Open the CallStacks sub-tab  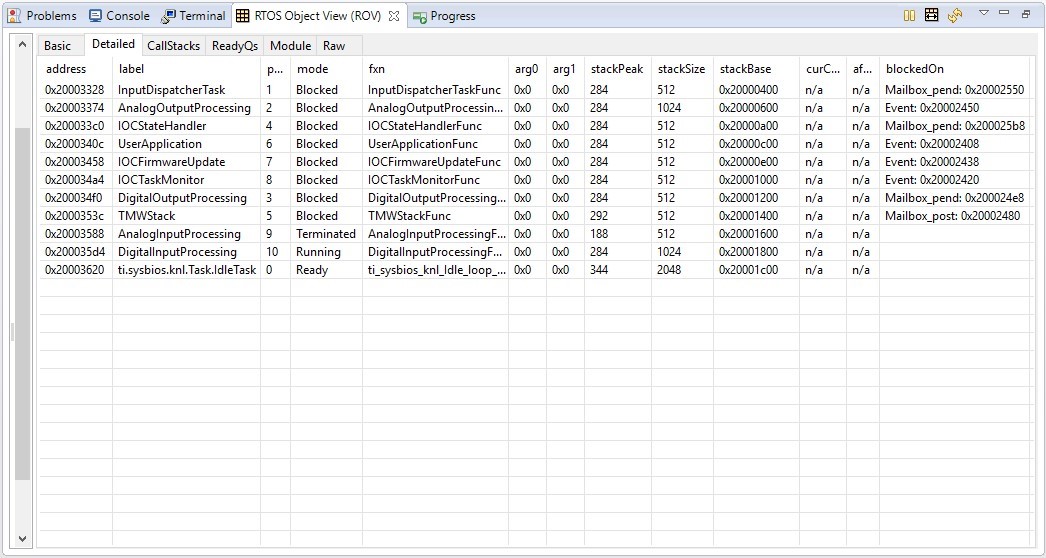pyautogui.click(x=173, y=45)
